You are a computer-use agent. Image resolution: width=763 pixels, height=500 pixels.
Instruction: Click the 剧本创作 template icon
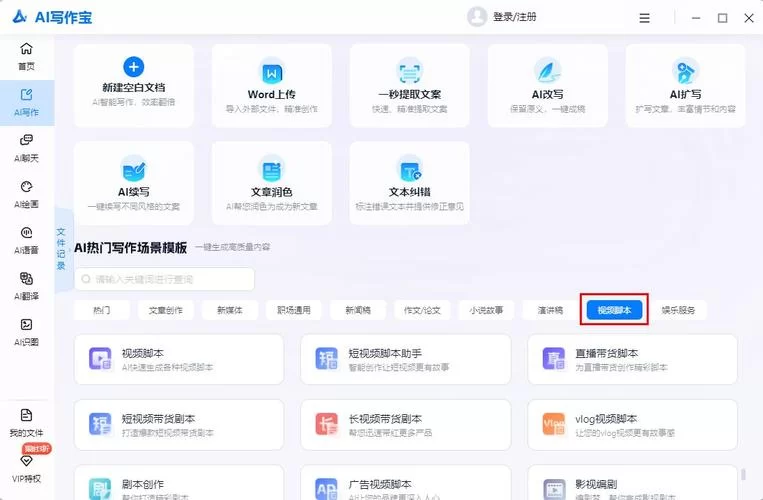coord(100,489)
